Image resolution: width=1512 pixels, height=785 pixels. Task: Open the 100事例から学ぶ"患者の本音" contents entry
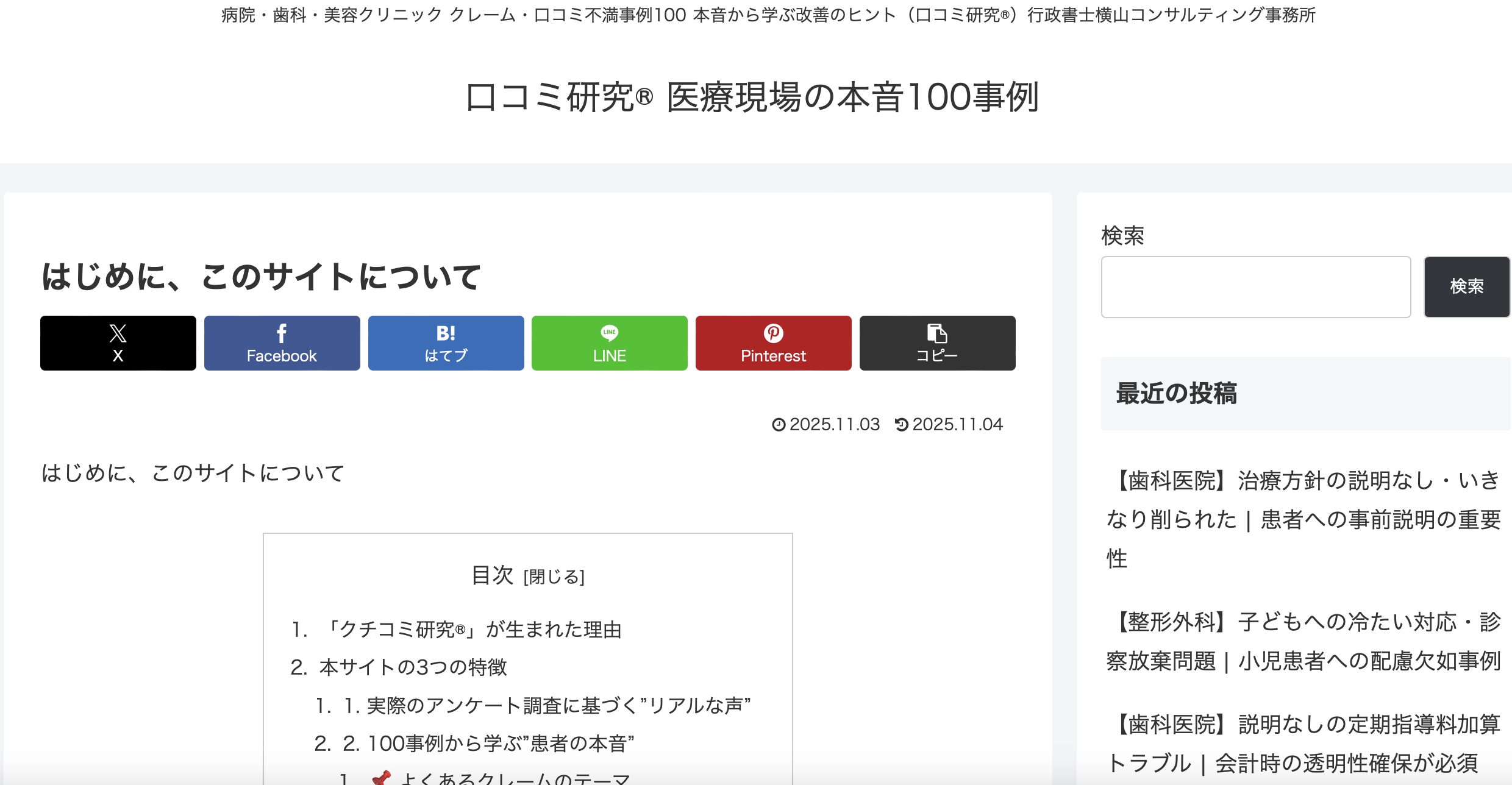(x=488, y=744)
